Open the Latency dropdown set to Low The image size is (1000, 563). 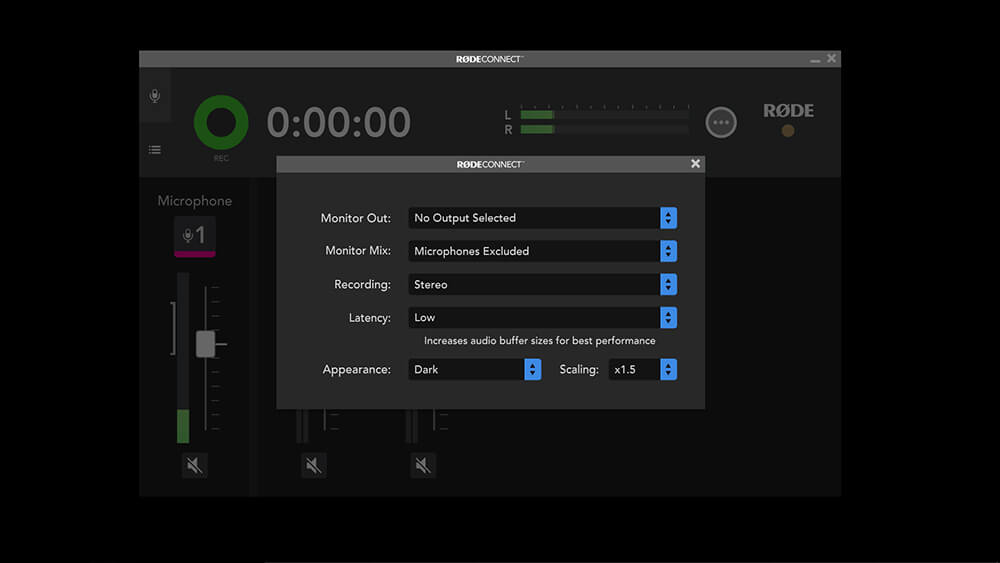tap(542, 318)
